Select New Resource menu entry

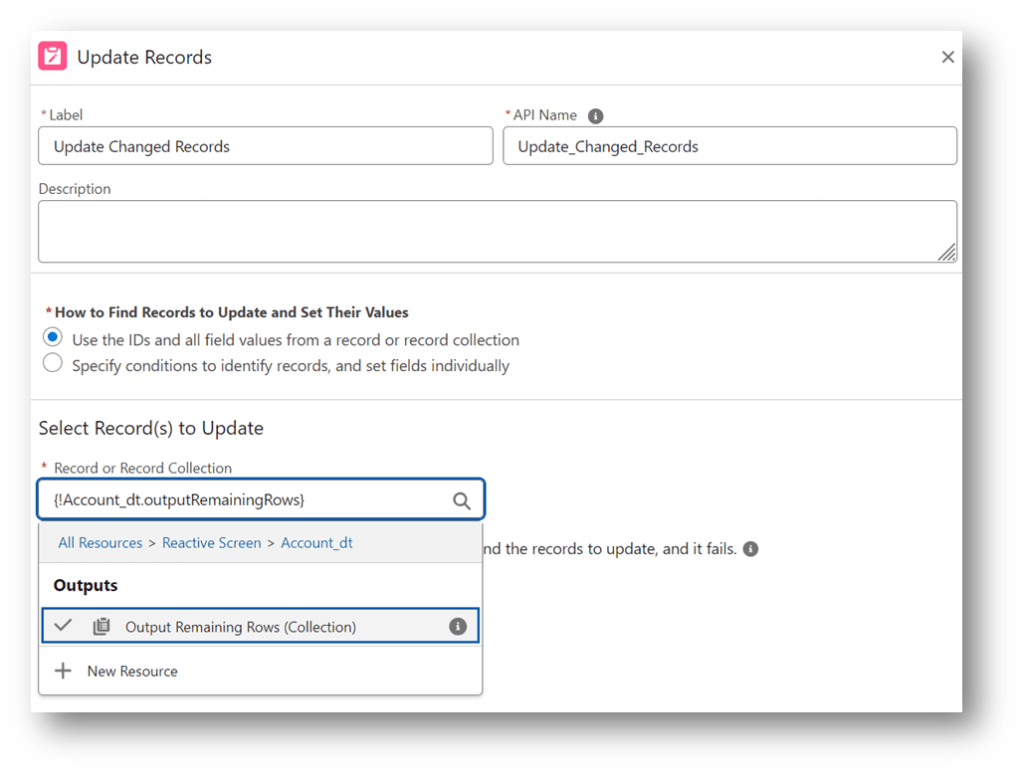132,671
